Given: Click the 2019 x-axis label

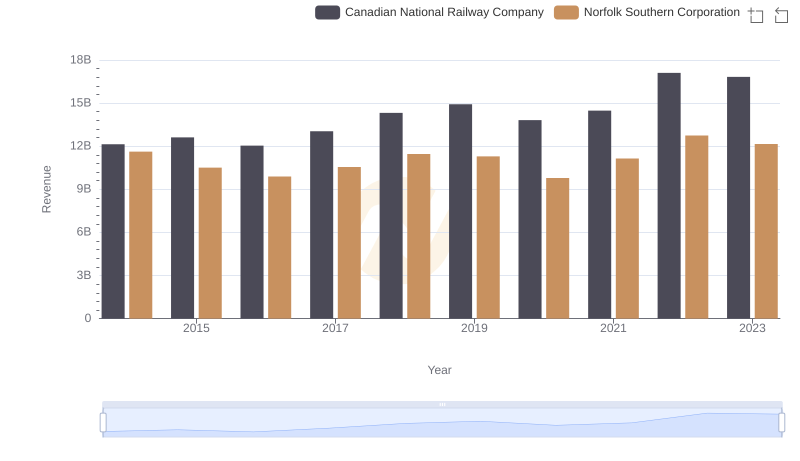Looking at the screenshot, I should (x=474, y=328).
